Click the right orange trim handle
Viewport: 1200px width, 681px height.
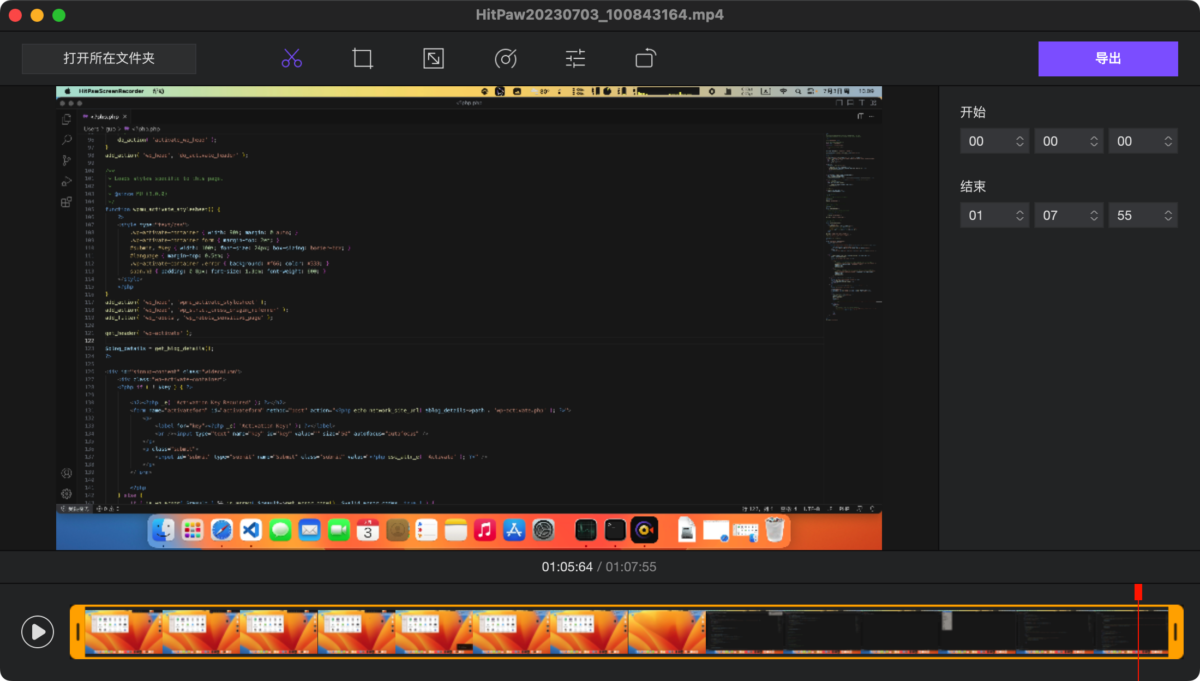click(1176, 631)
